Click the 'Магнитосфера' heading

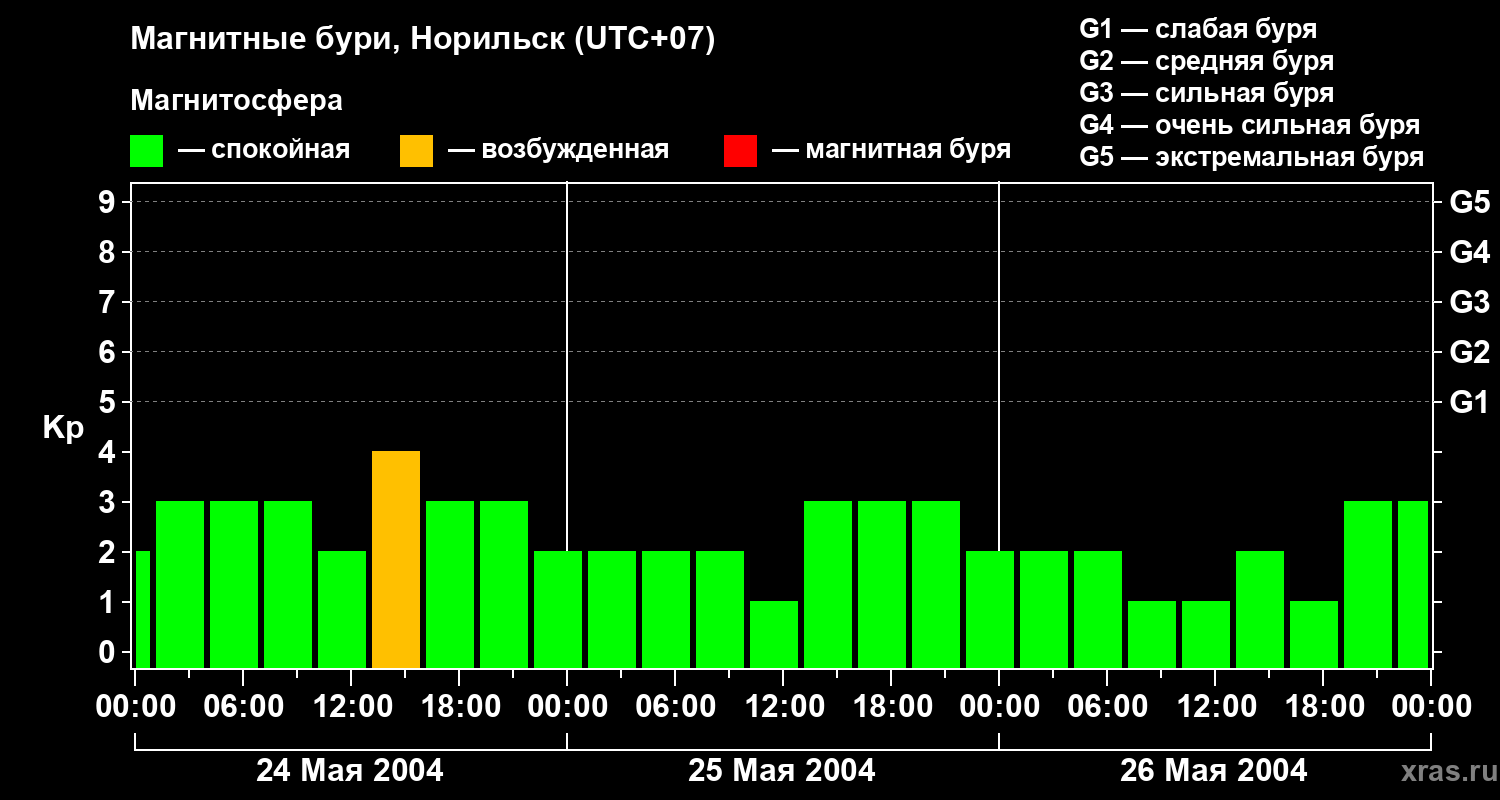[x=236, y=101]
